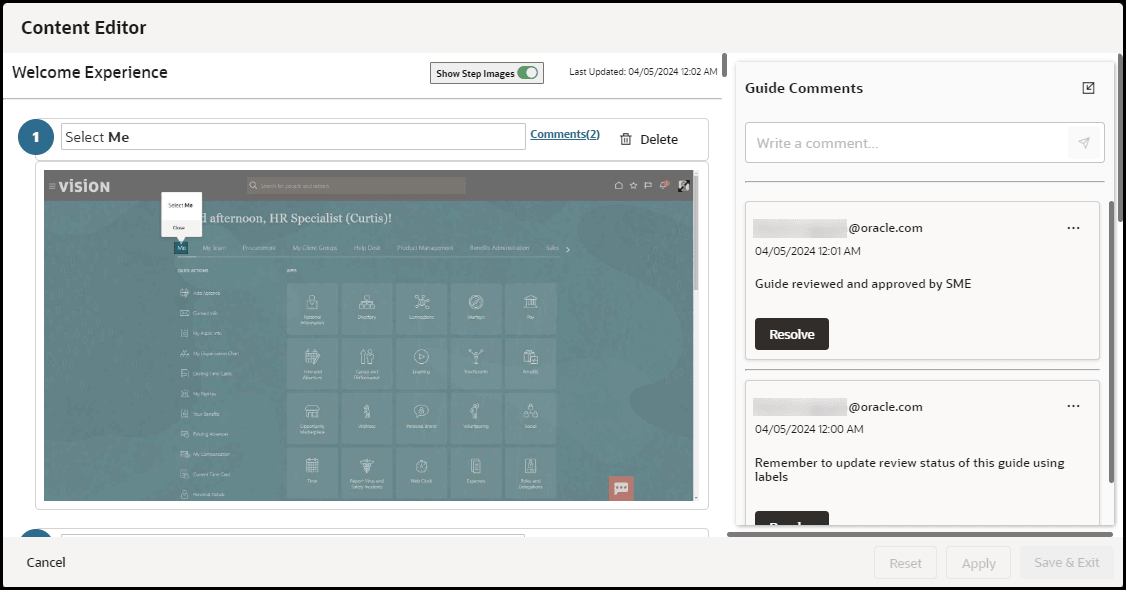Select the Help Desk tab in step image
The image size is (1126, 590).
(x=367, y=248)
